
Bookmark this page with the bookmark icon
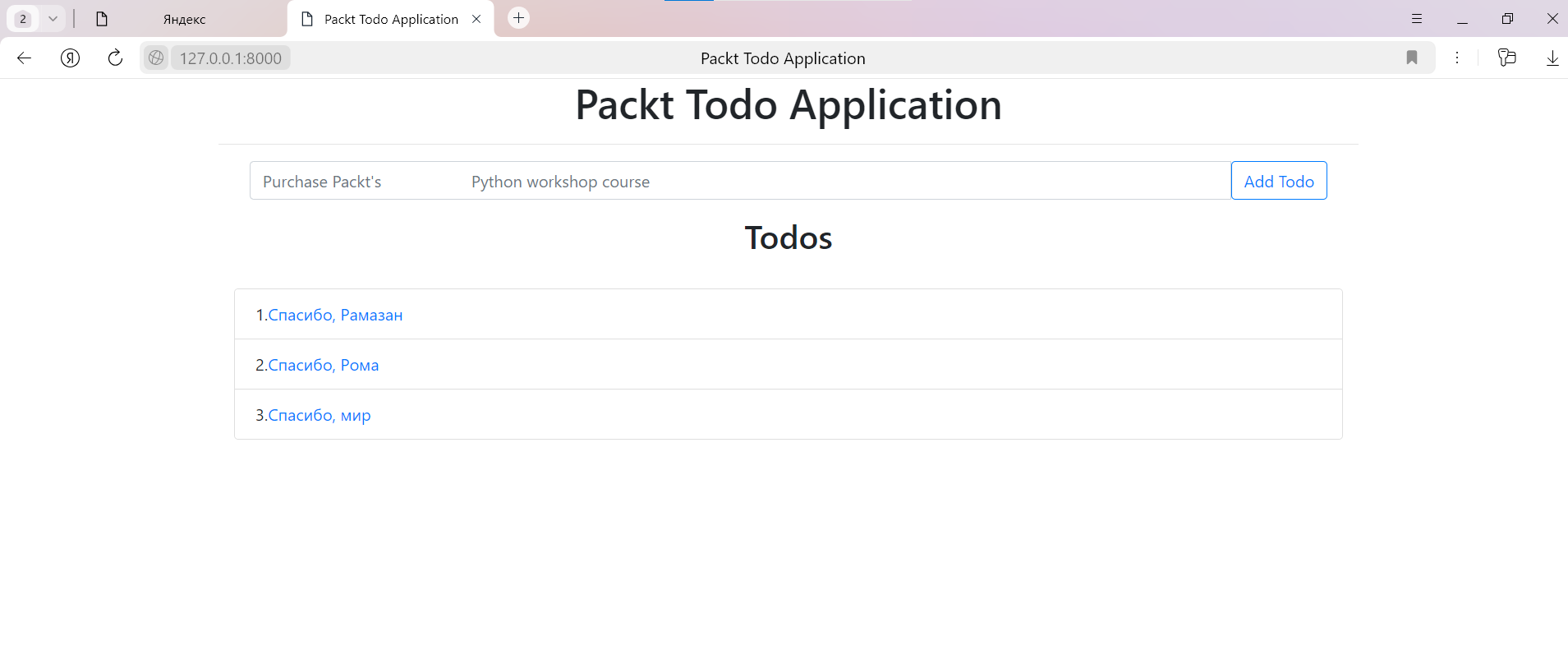pyautogui.click(x=1411, y=58)
